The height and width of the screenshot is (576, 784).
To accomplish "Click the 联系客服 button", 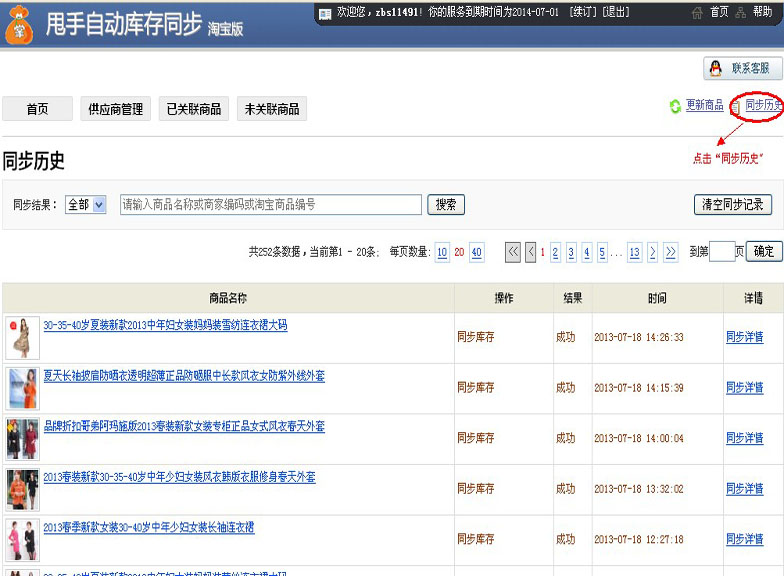I will click(x=742, y=68).
